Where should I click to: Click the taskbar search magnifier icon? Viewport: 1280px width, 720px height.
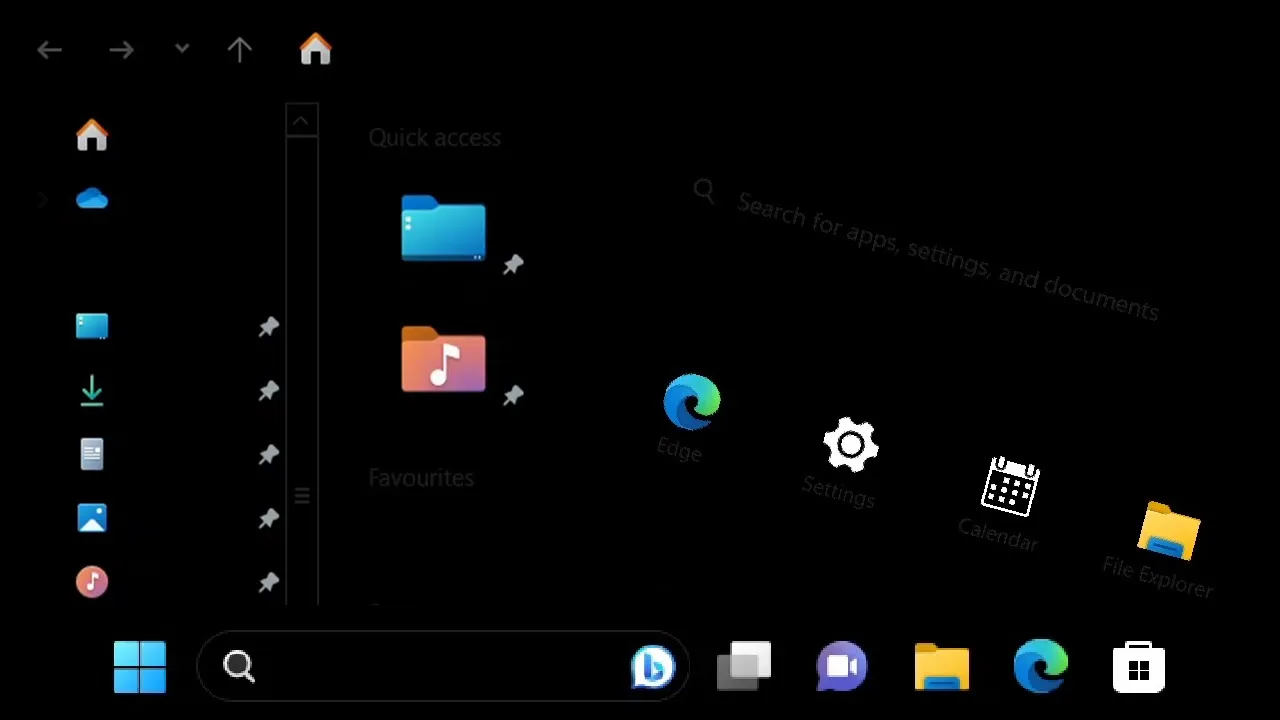pyautogui.click(x=239, y=666)
